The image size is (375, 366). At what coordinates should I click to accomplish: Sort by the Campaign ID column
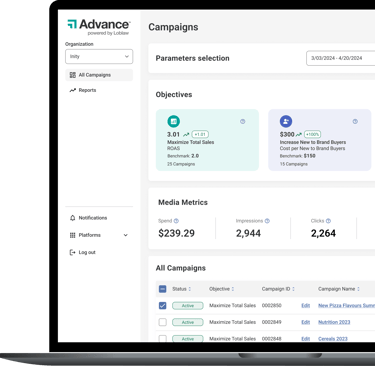[278, 289]
